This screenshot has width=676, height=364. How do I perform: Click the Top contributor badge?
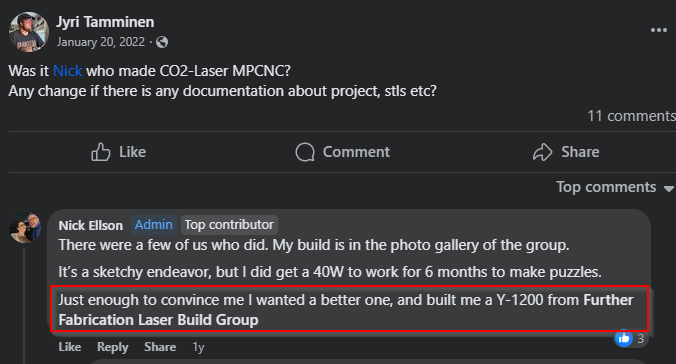[x=229, y=225]
